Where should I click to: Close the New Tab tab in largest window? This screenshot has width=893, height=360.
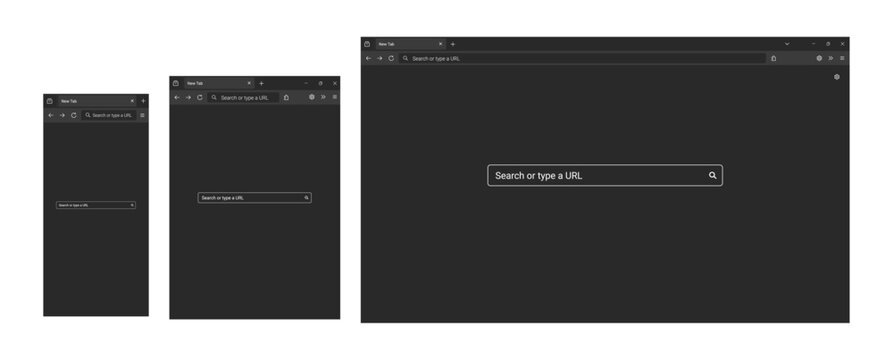[440, 44]
